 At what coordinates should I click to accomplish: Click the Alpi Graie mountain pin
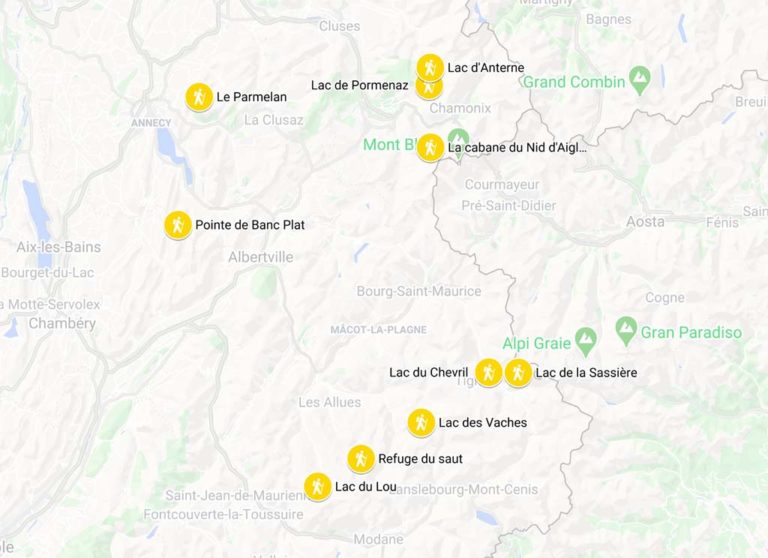(586, 341)
